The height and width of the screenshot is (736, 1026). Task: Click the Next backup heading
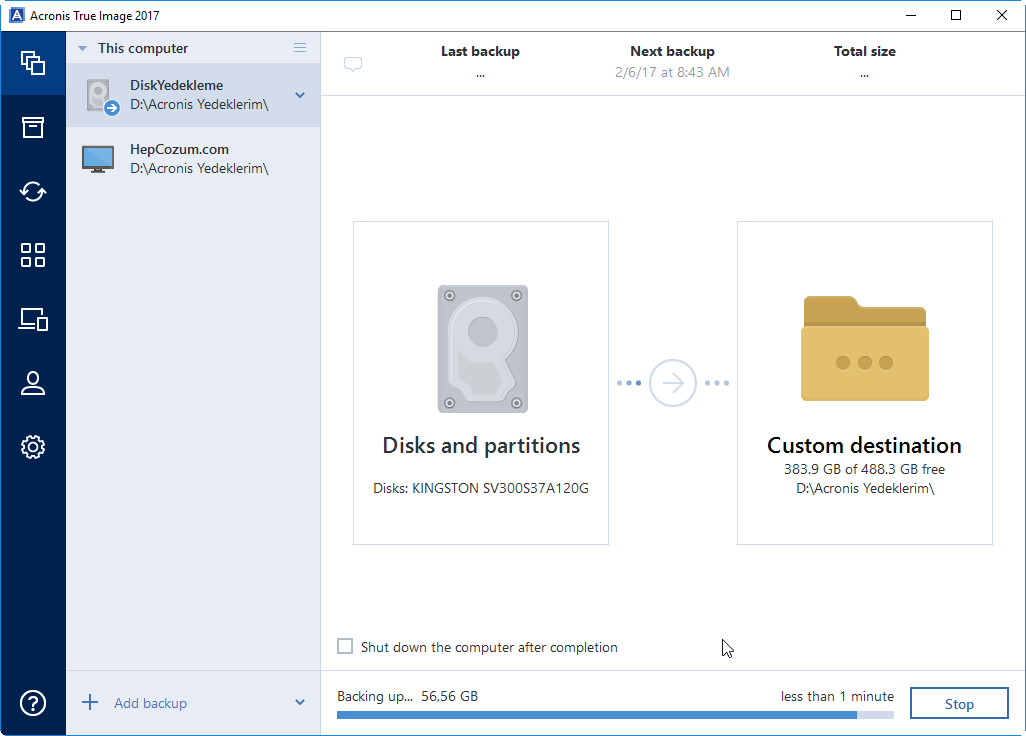click(672, 51)
